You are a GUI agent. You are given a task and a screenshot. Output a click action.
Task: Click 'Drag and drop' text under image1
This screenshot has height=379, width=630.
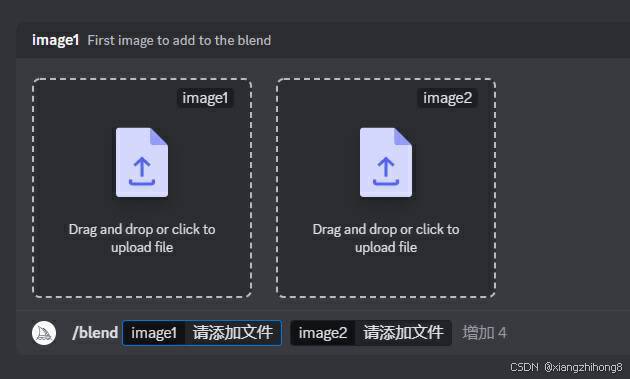tap(142, 238)
